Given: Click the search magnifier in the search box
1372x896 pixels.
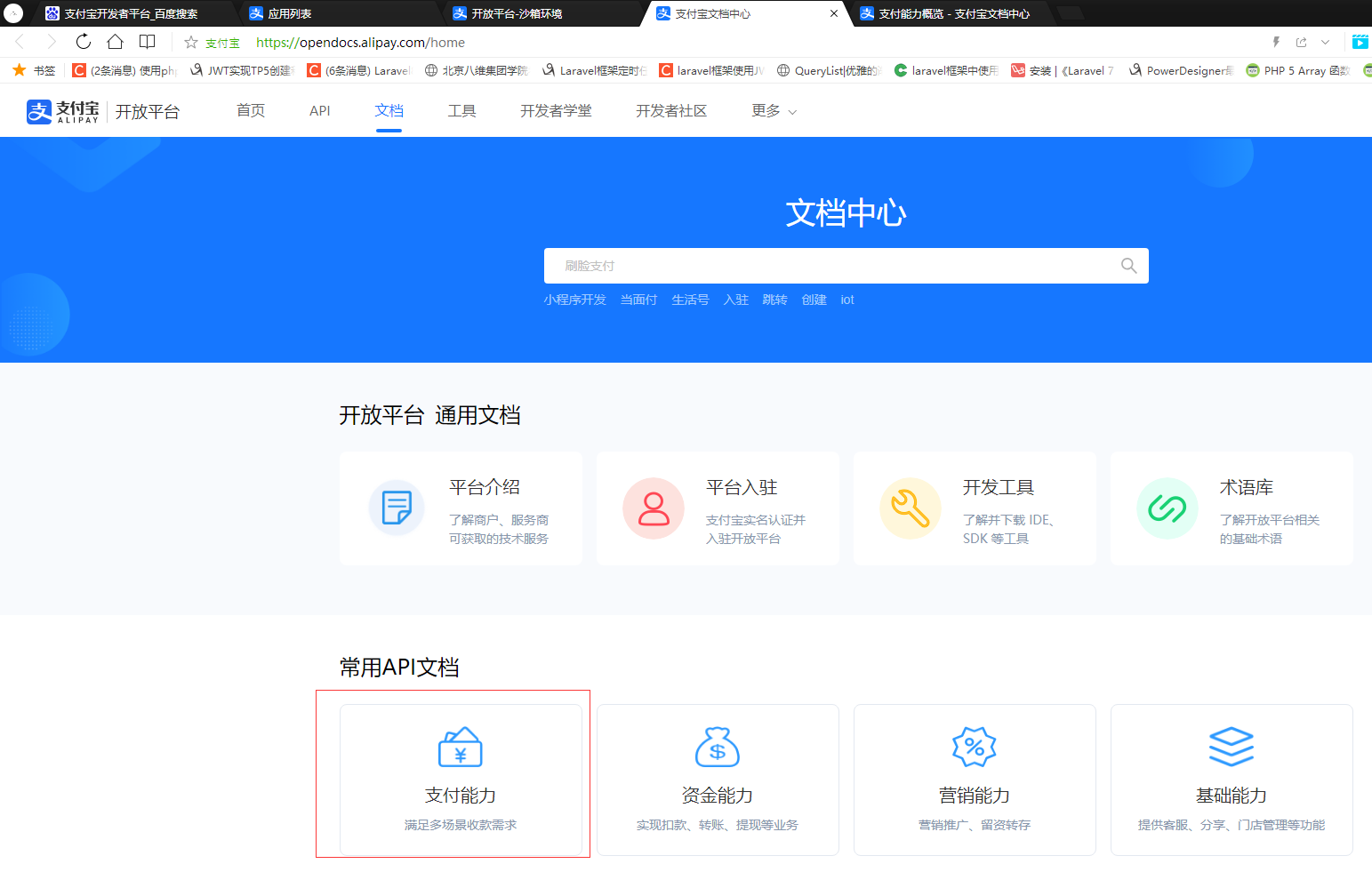Looking at the screenshot, I should 1127,265.
